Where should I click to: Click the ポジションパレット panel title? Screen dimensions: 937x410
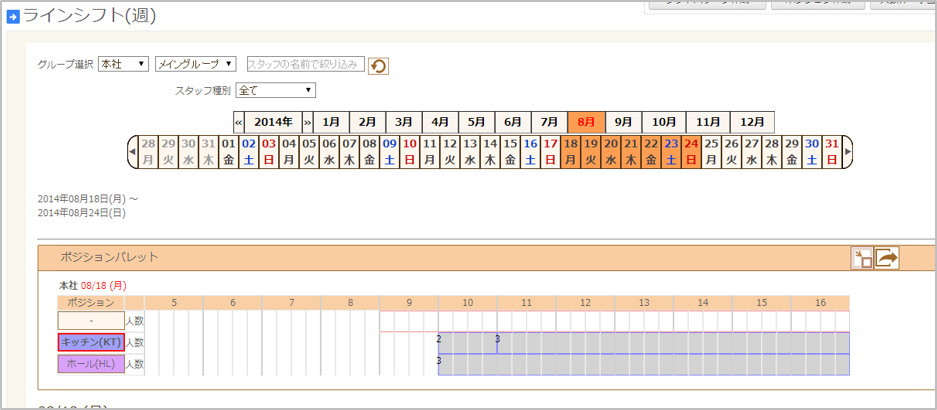tap(109, 258)
